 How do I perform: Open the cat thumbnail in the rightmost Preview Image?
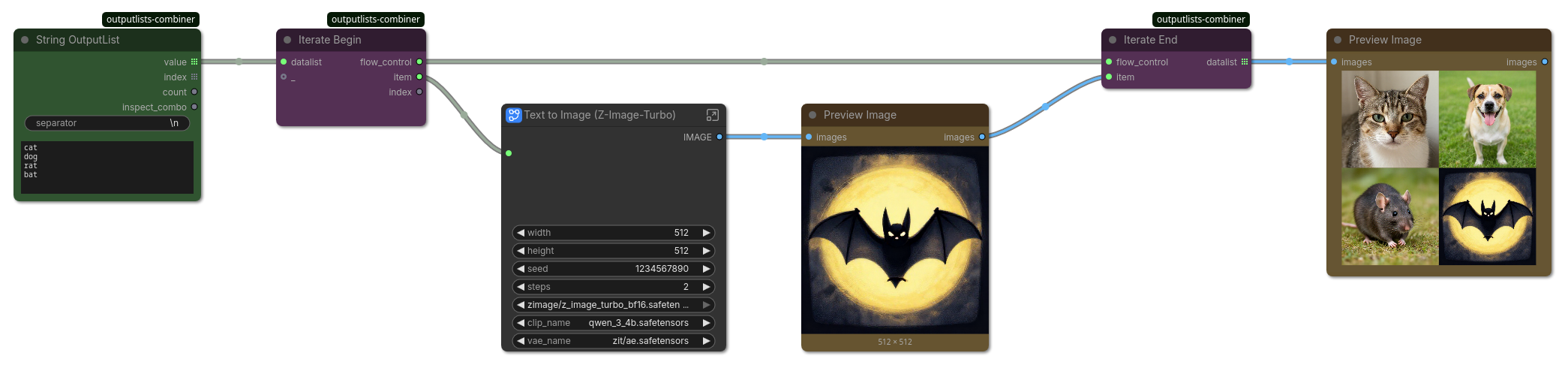pos(1390,119)
